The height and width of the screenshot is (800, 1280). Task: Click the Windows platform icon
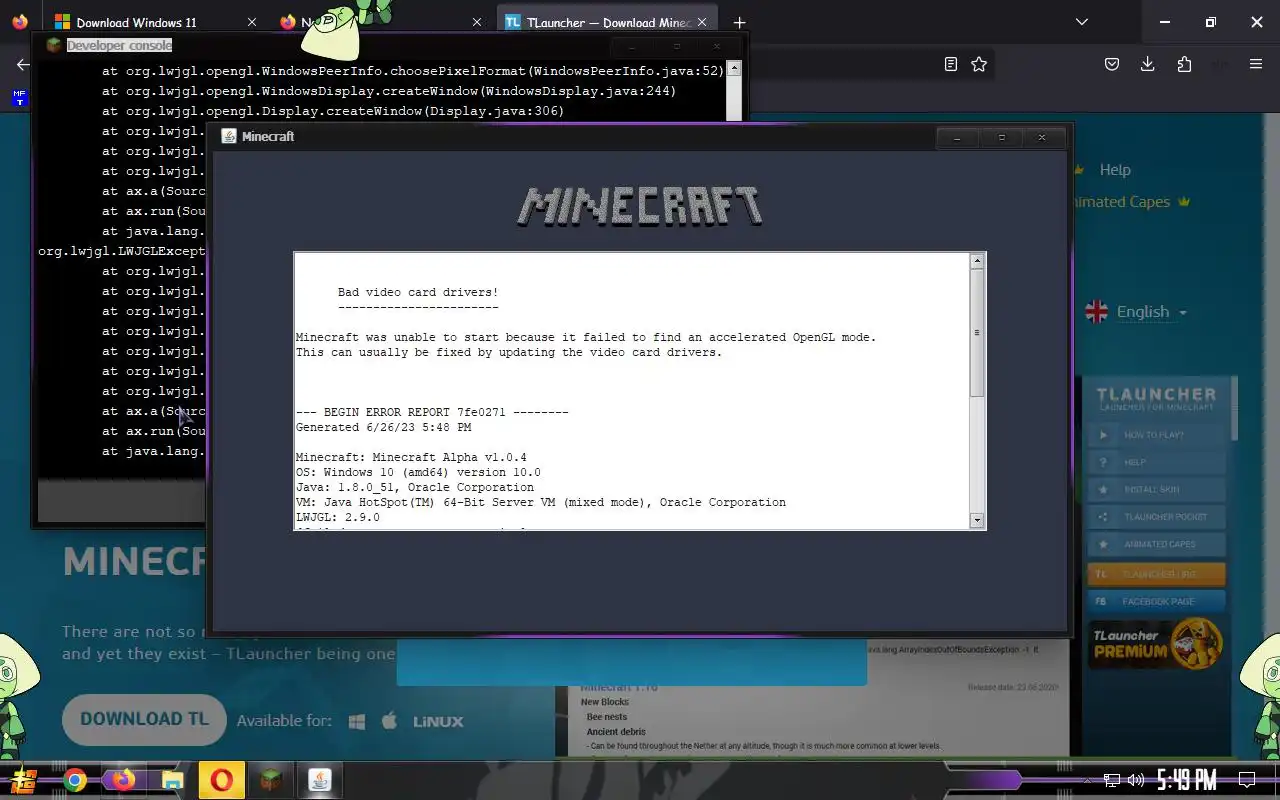pos(357,721)
